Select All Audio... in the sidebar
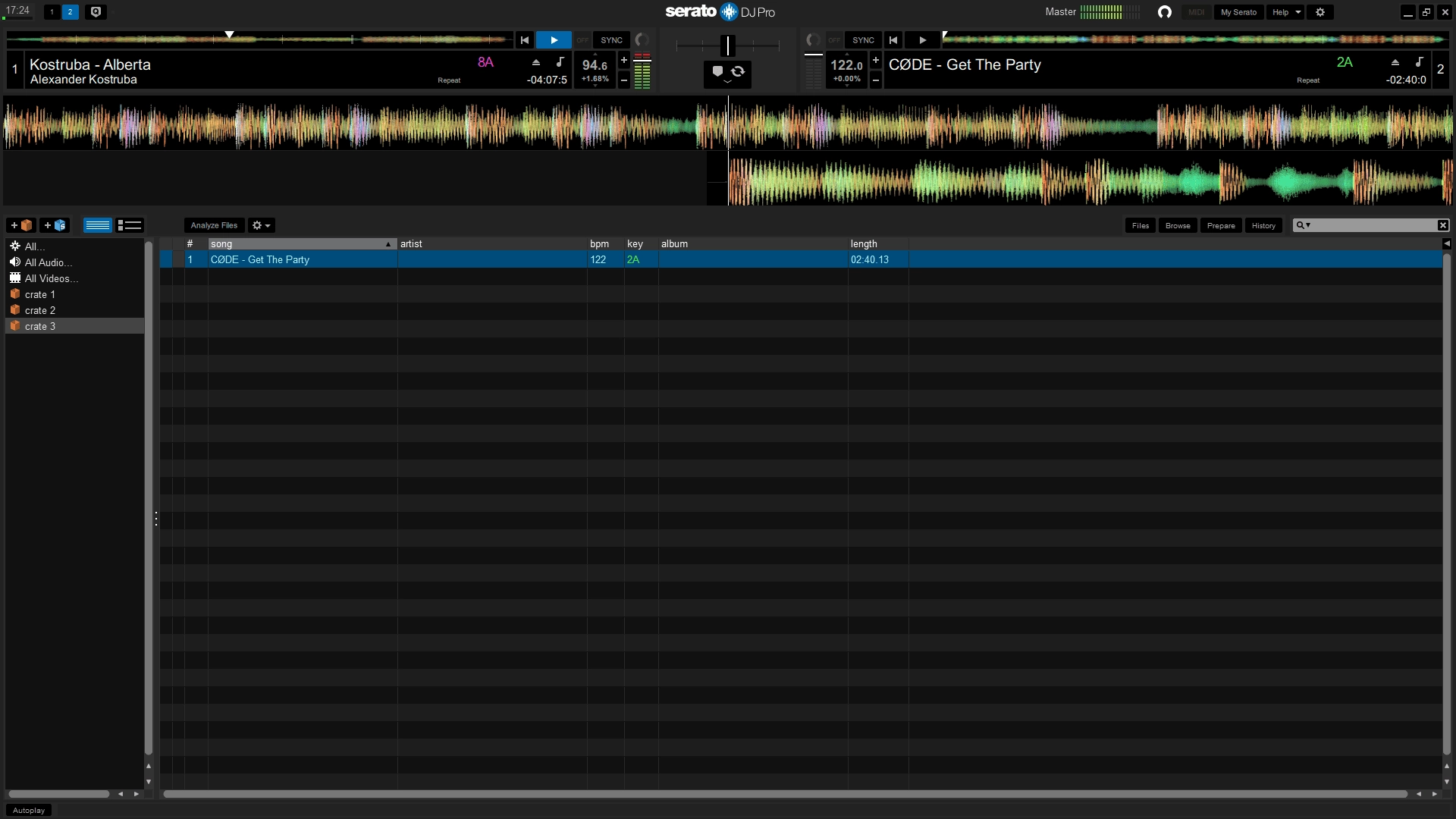Image resolution: width=1456 pixels, height=819 pixels. click(x=74, y=262)
